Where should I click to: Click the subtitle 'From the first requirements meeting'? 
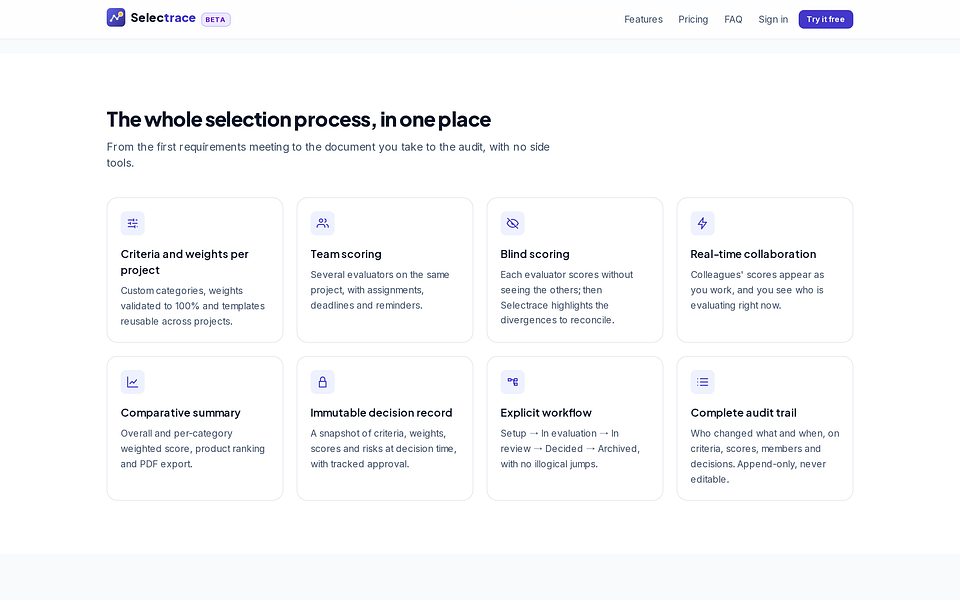[328, 155]
